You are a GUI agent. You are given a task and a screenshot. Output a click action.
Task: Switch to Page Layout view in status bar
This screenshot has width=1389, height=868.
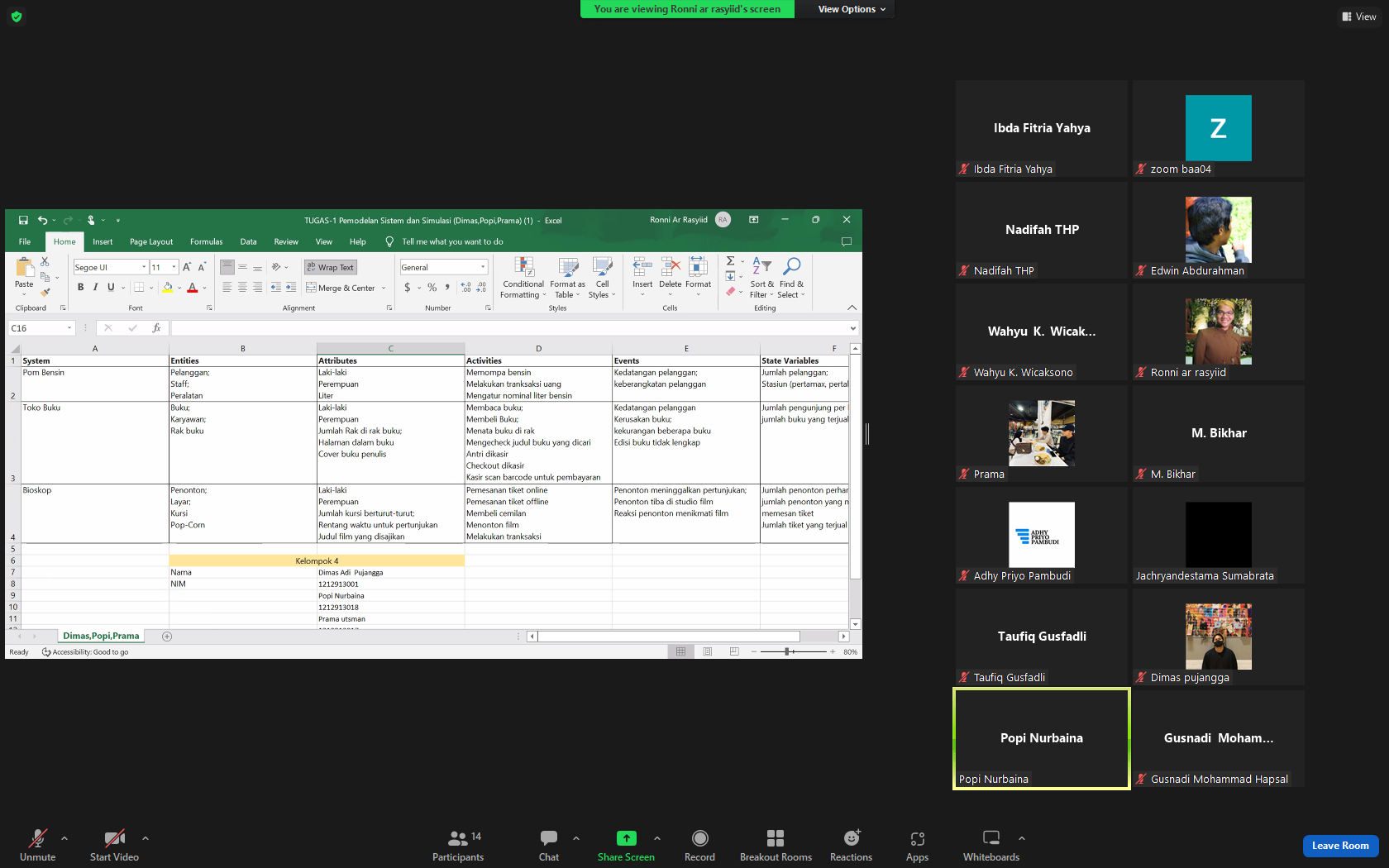pos(708,652)
